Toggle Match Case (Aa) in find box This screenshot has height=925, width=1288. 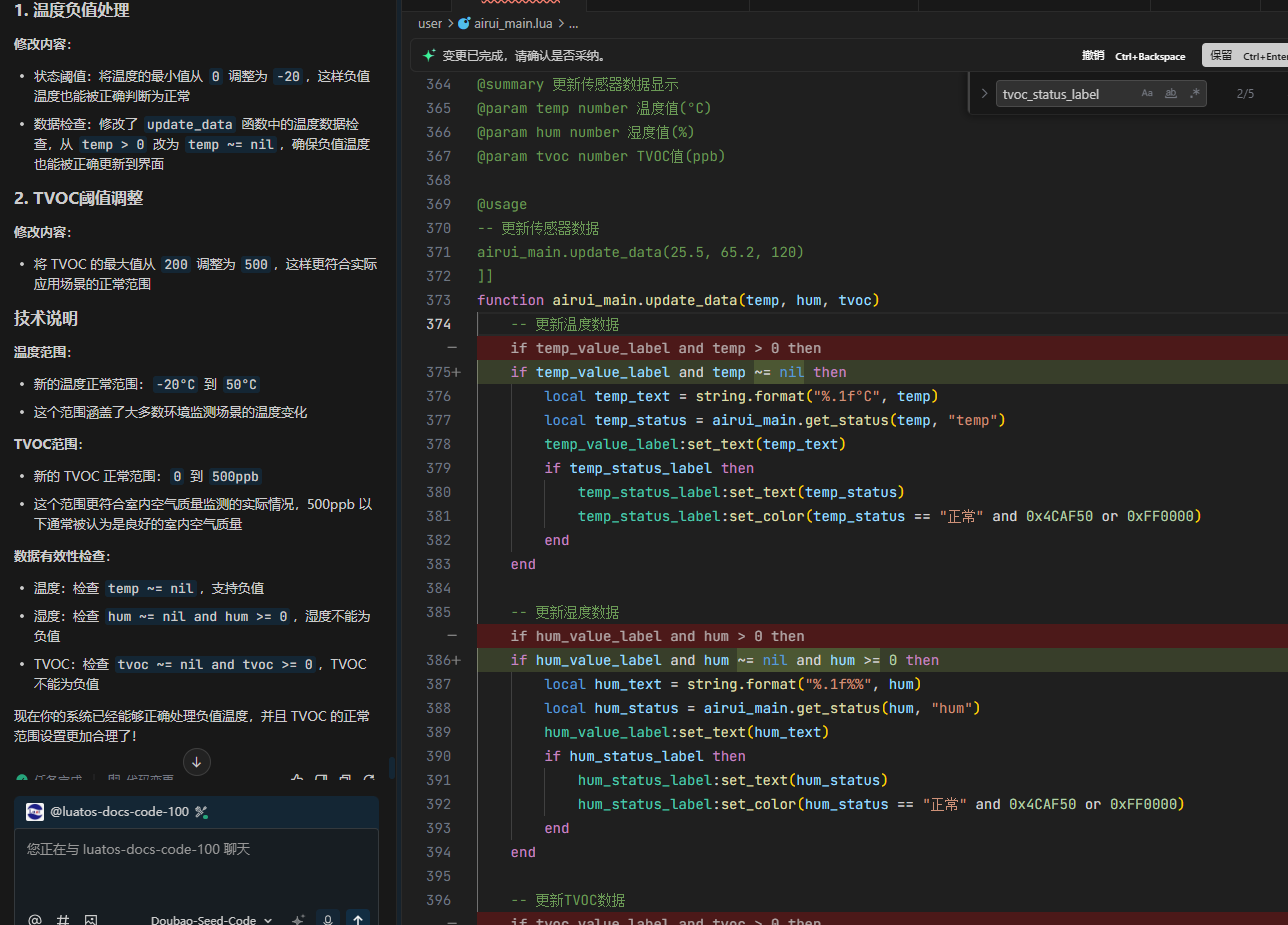coord(1147,93)
